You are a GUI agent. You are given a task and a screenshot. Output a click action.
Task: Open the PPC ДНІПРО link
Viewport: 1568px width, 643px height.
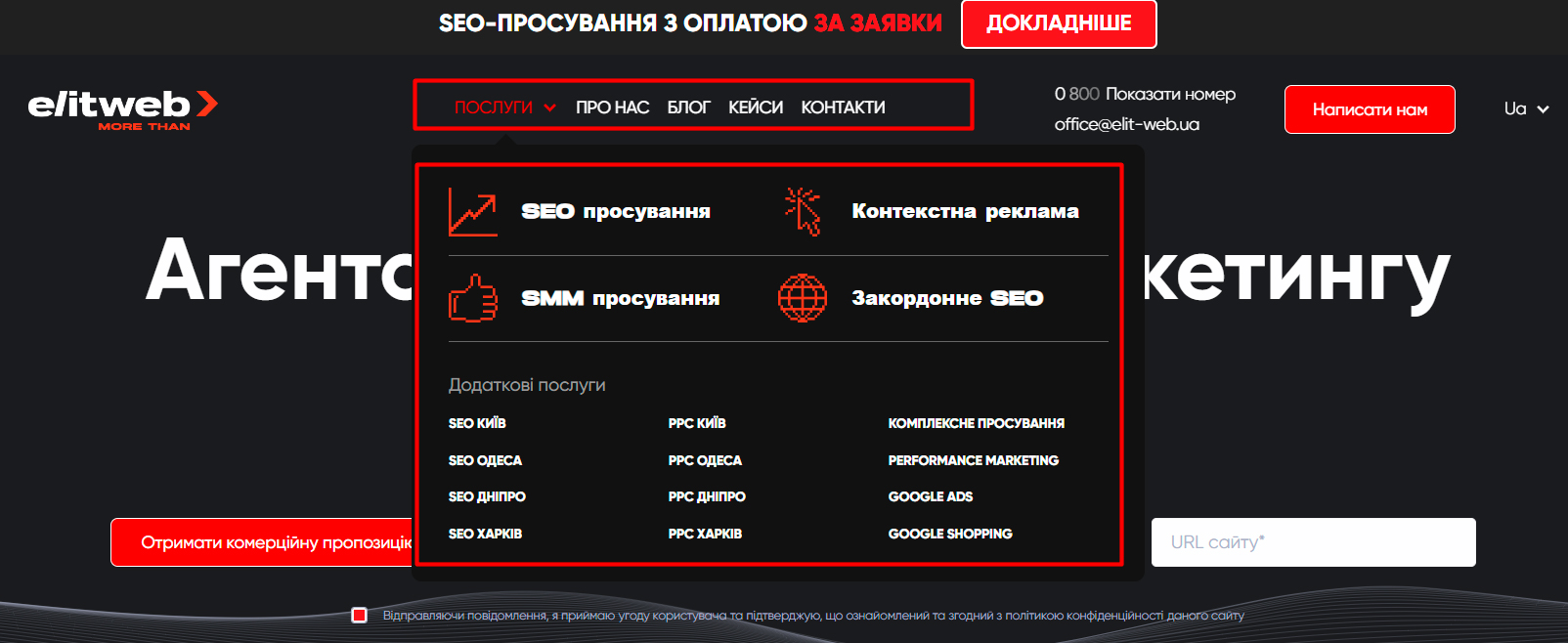click(707, 496)
